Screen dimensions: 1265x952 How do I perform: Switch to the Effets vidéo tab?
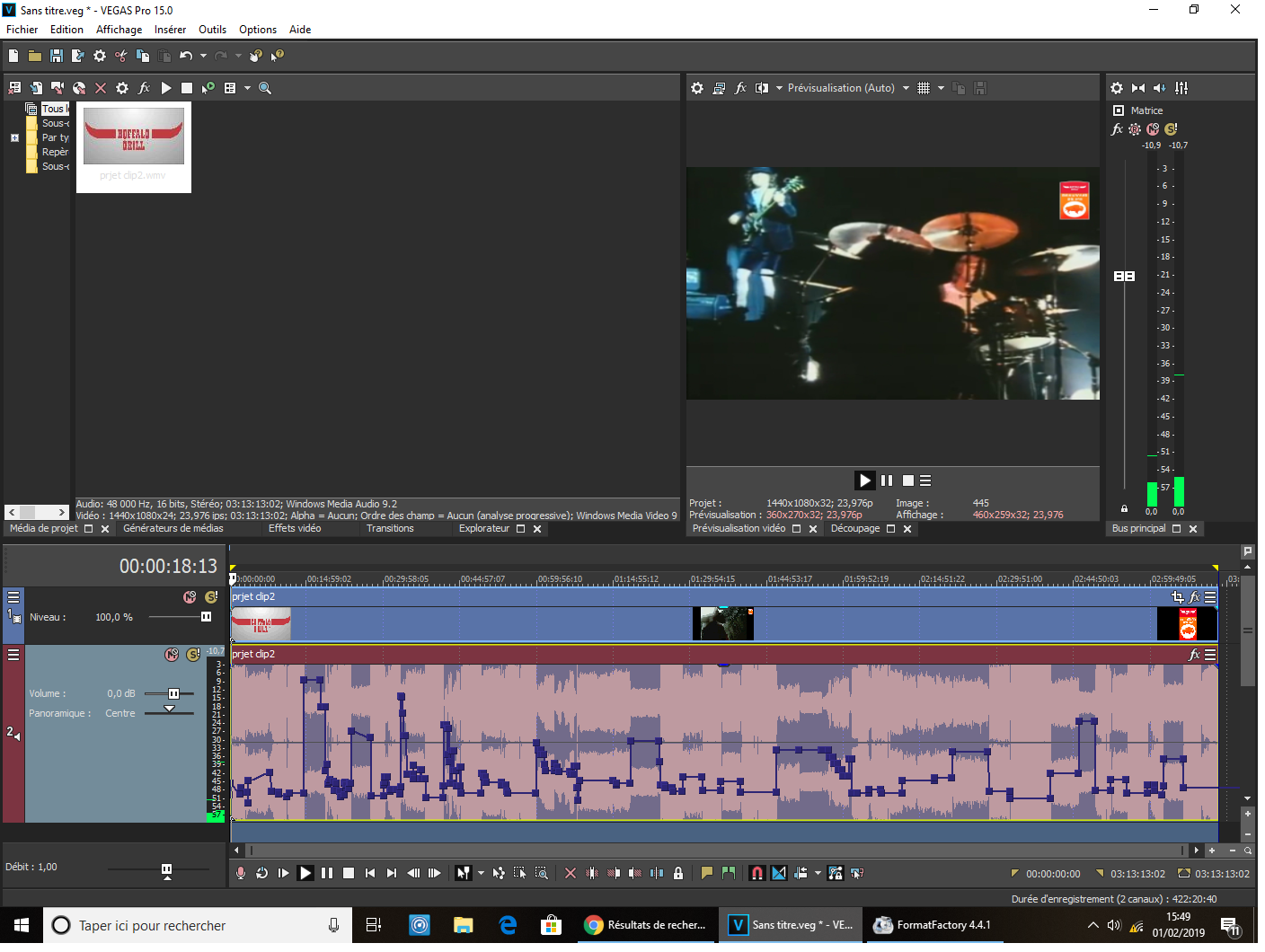pos(295,528)
